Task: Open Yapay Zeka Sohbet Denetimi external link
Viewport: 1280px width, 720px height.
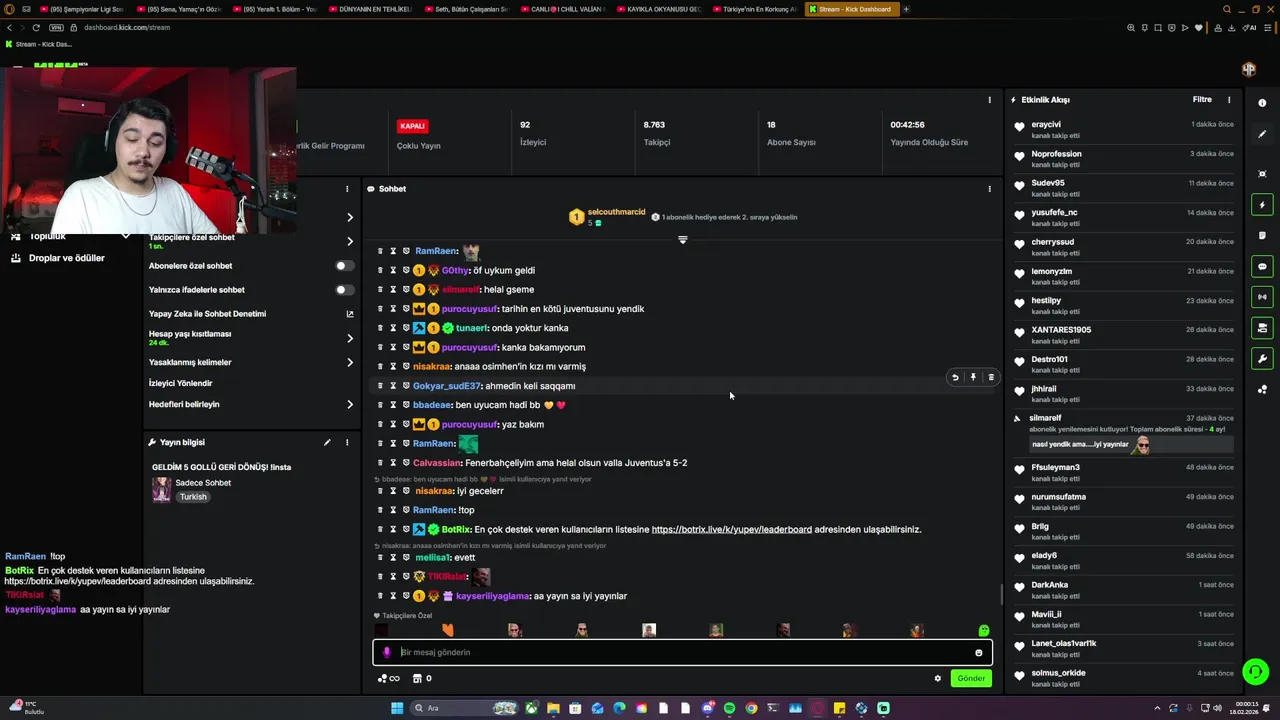Action: pyautogui.click(x=350, y=314)
